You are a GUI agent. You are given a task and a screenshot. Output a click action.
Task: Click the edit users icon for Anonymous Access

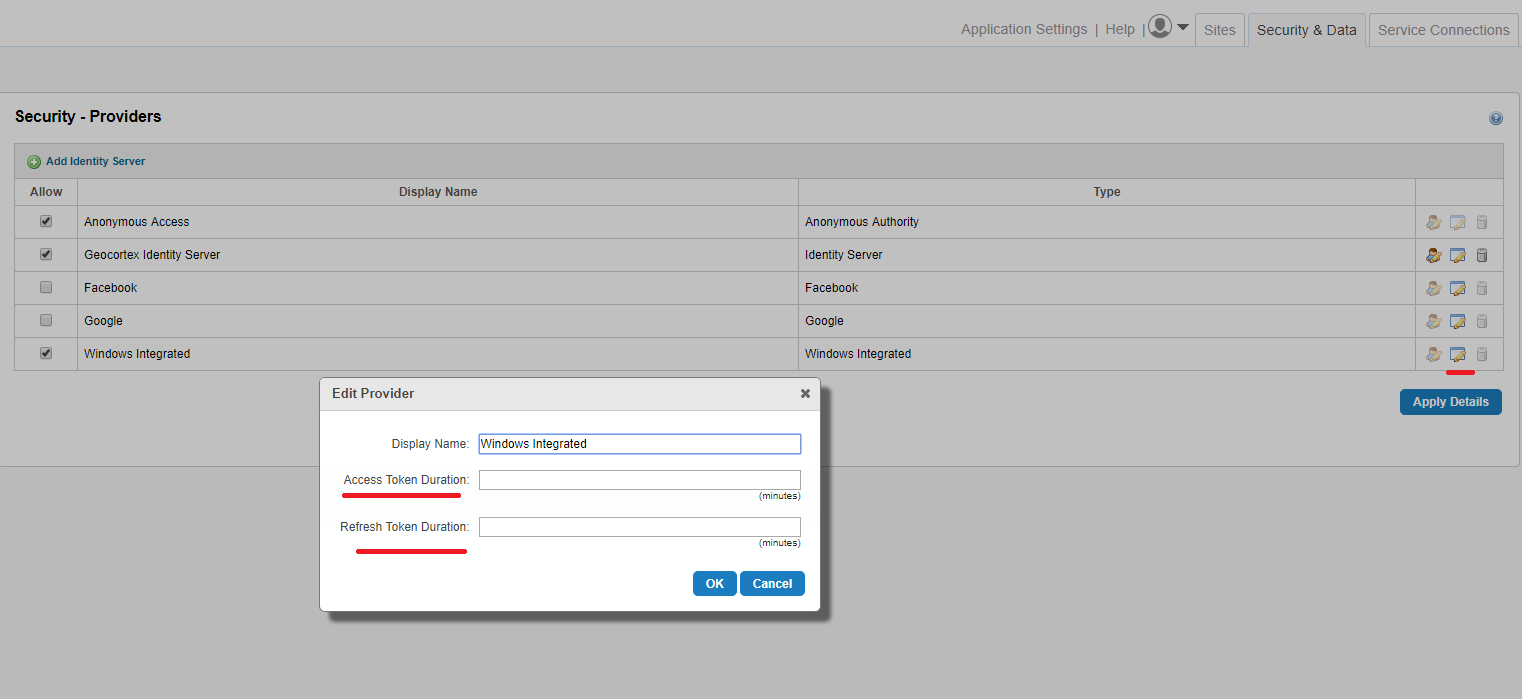coord(1433,222)
